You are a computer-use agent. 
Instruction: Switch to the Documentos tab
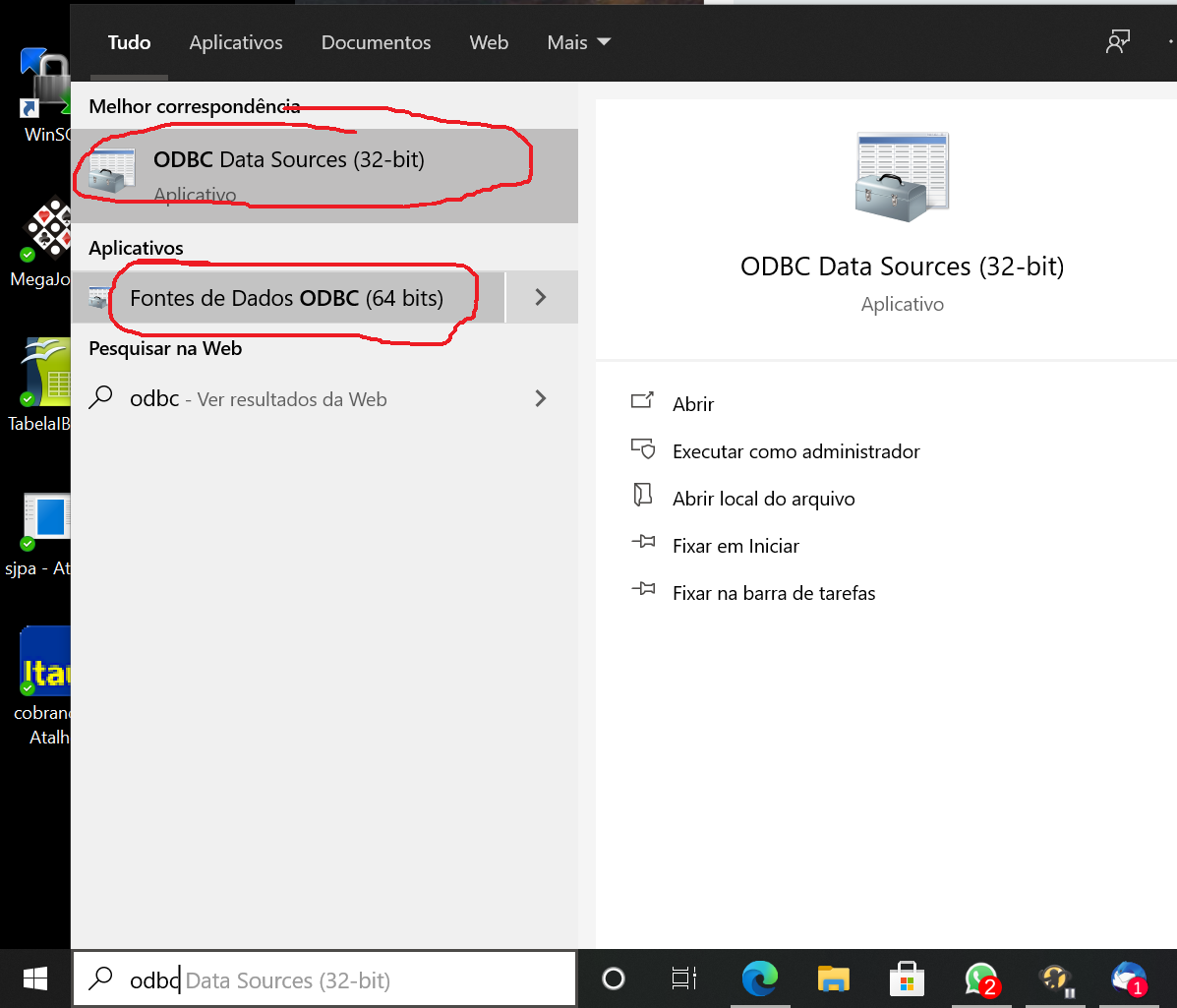(x=376, y=43)
